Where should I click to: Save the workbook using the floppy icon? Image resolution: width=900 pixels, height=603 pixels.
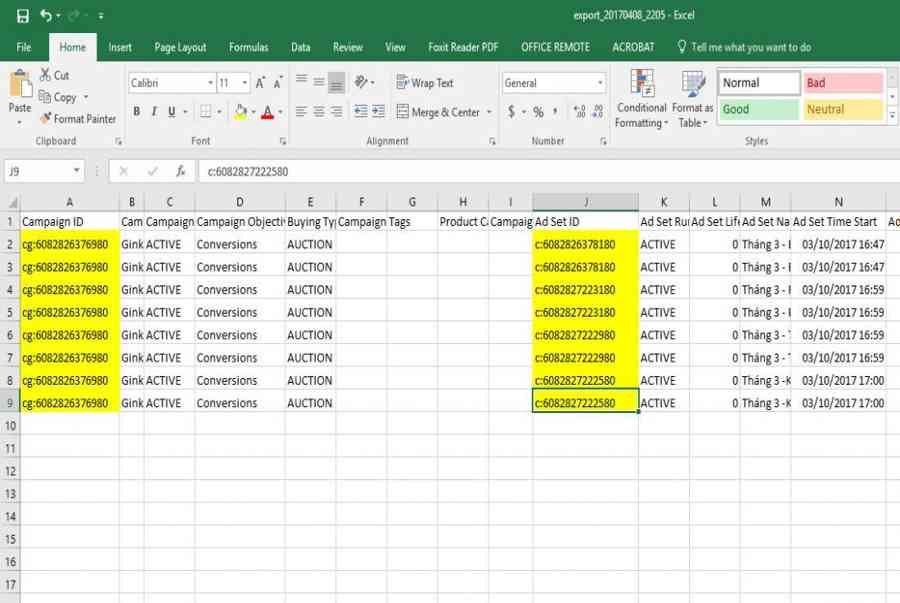23,15
